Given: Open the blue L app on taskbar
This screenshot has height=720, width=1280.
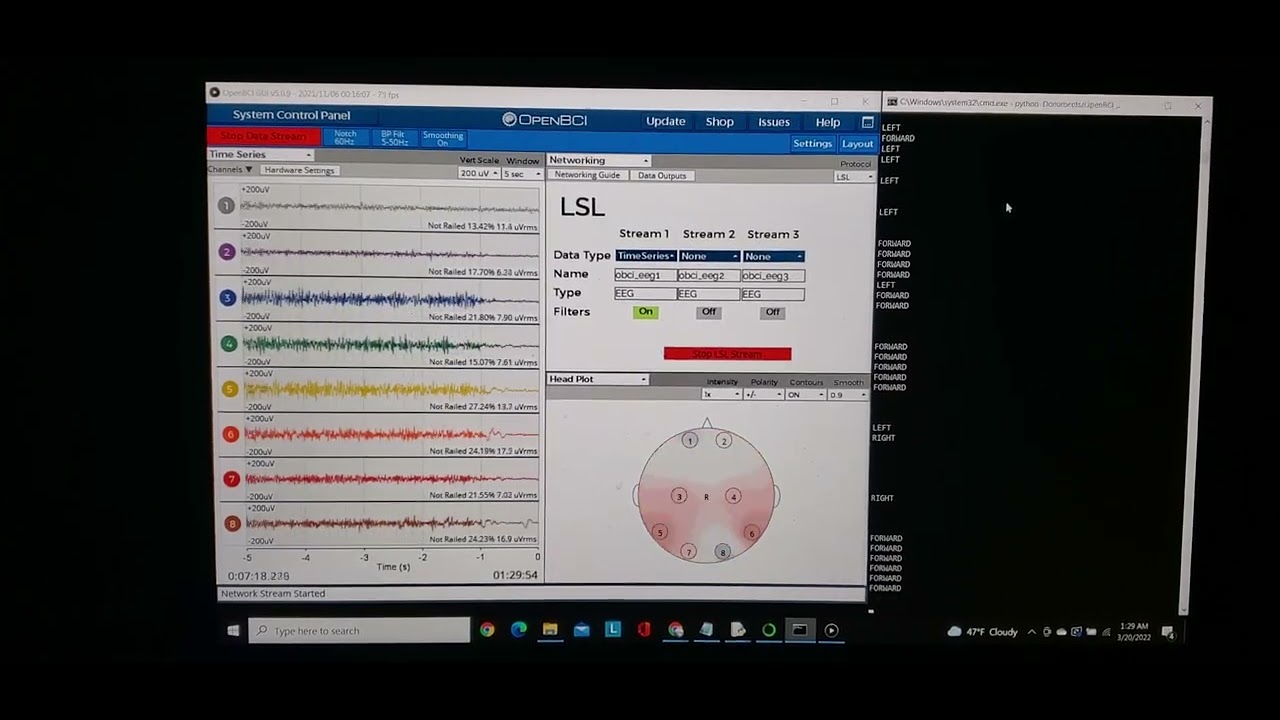Looking at the screenshot, I should pos(613,629).
